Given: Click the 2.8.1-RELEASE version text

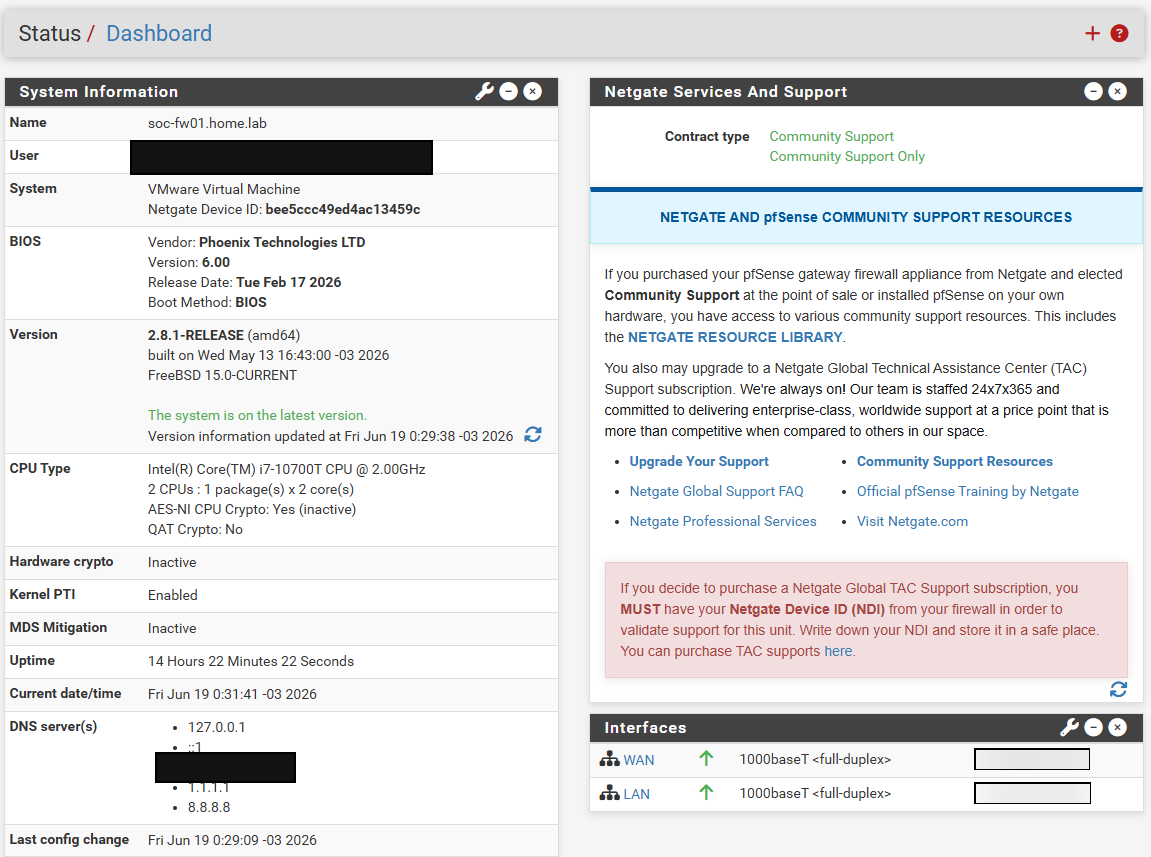Looking at the screenshot, I should (x=195, y=335).
